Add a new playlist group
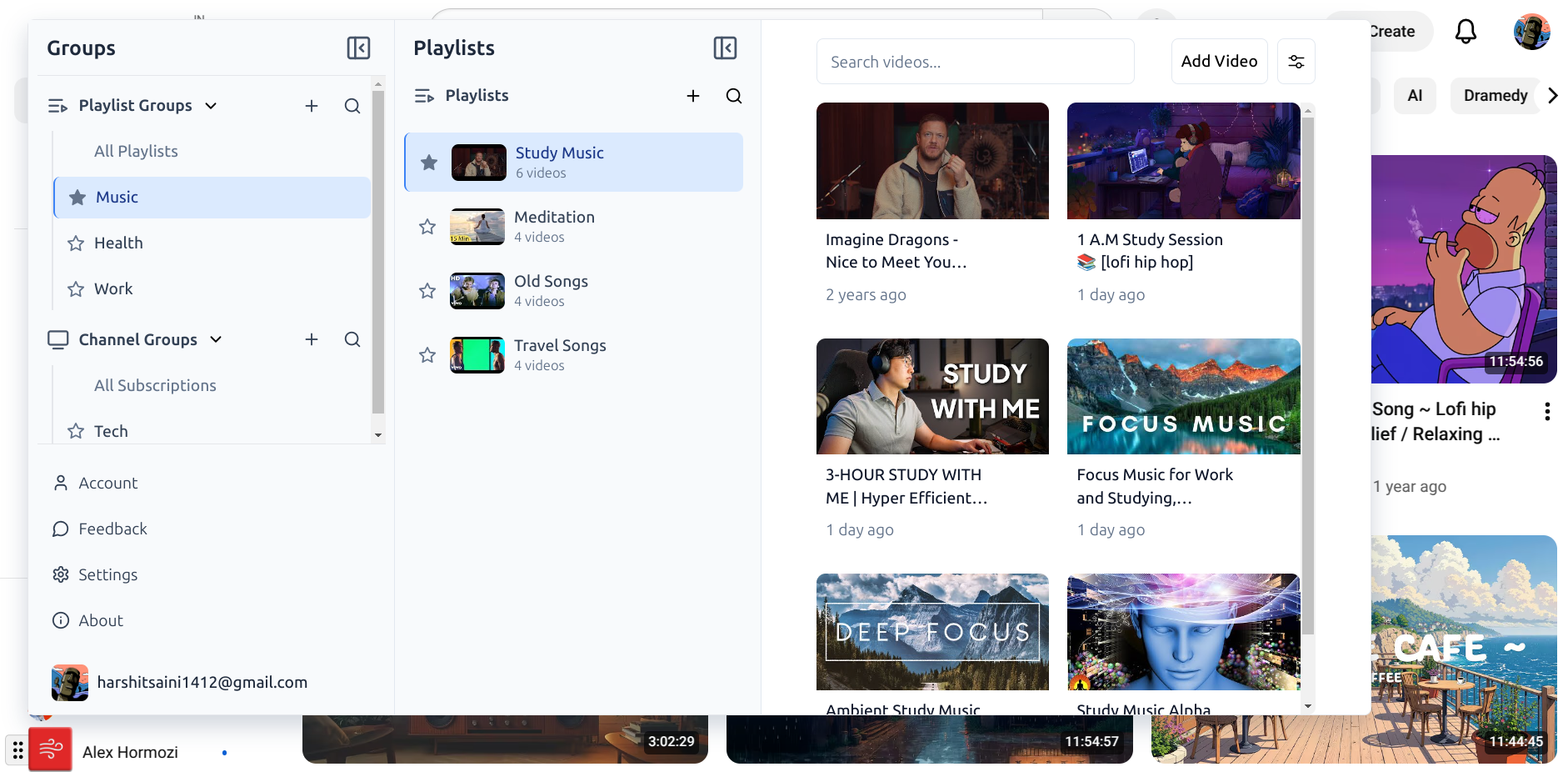This screenshot has width=1568, height=772. tap(312, 106)
